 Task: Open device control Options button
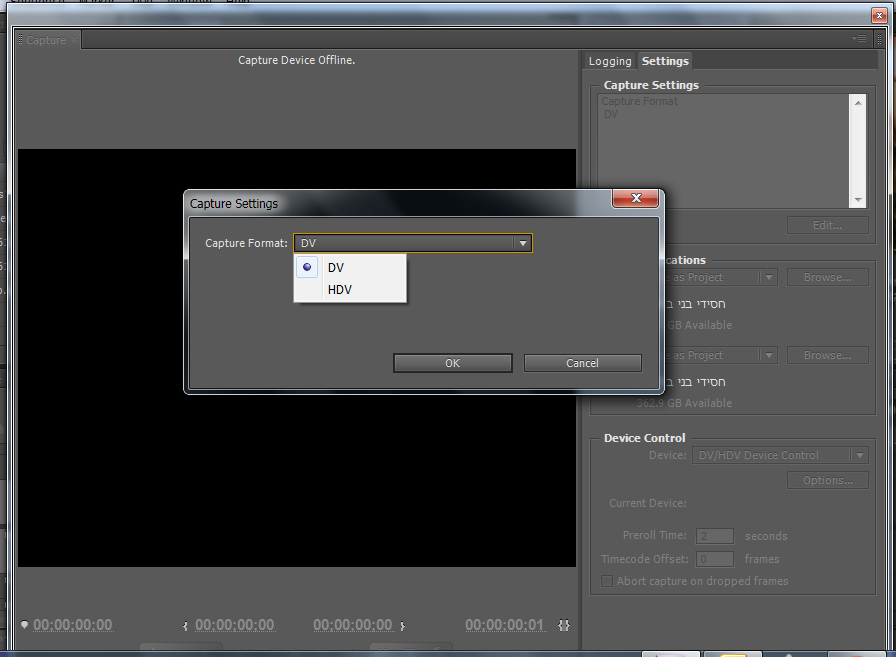[827, 480]
